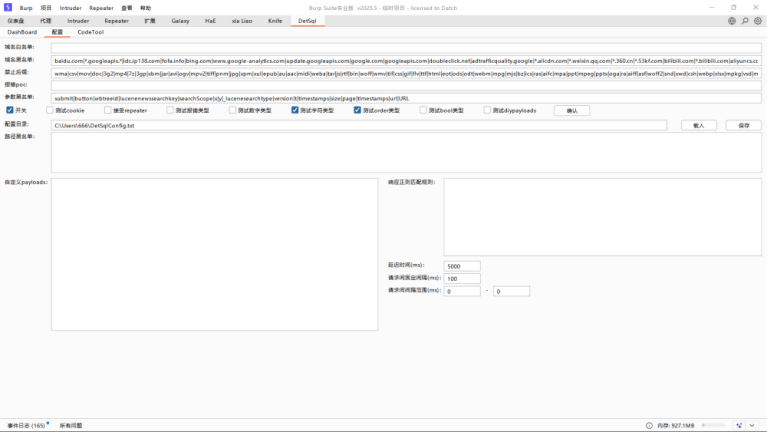
Task: Open the Burp menu
Action: 26,8
